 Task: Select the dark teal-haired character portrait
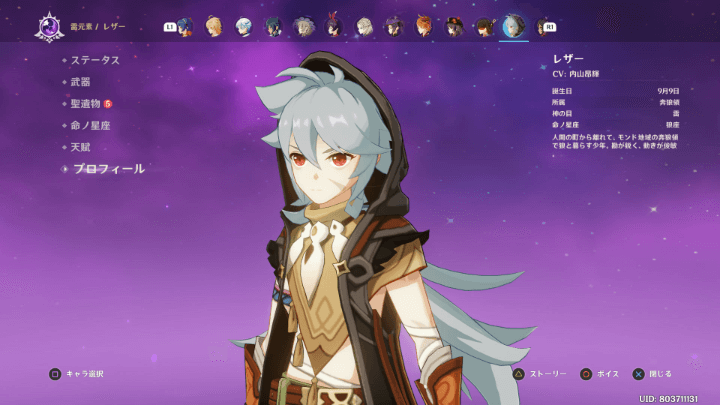(x=274, y=27)
